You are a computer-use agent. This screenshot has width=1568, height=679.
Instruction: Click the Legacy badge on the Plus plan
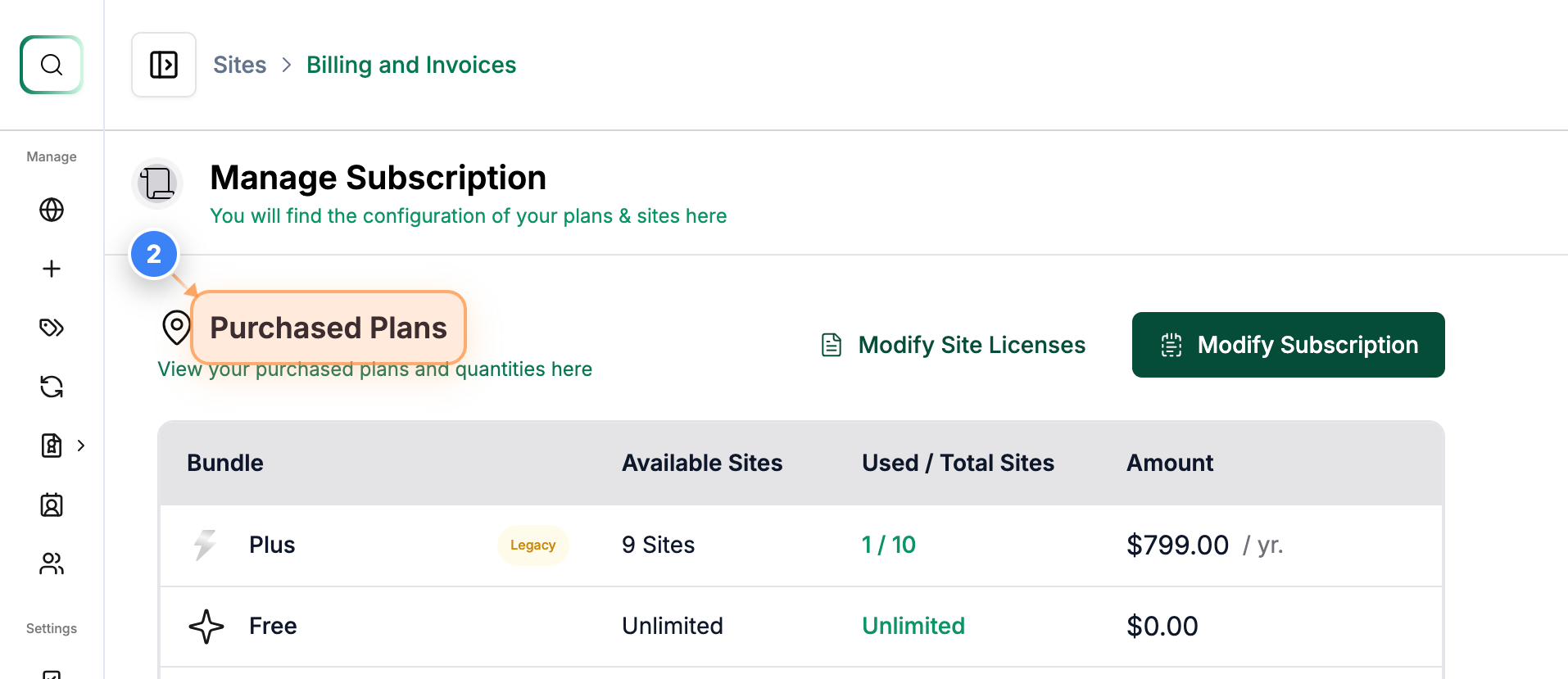click(x=532, y=545)
